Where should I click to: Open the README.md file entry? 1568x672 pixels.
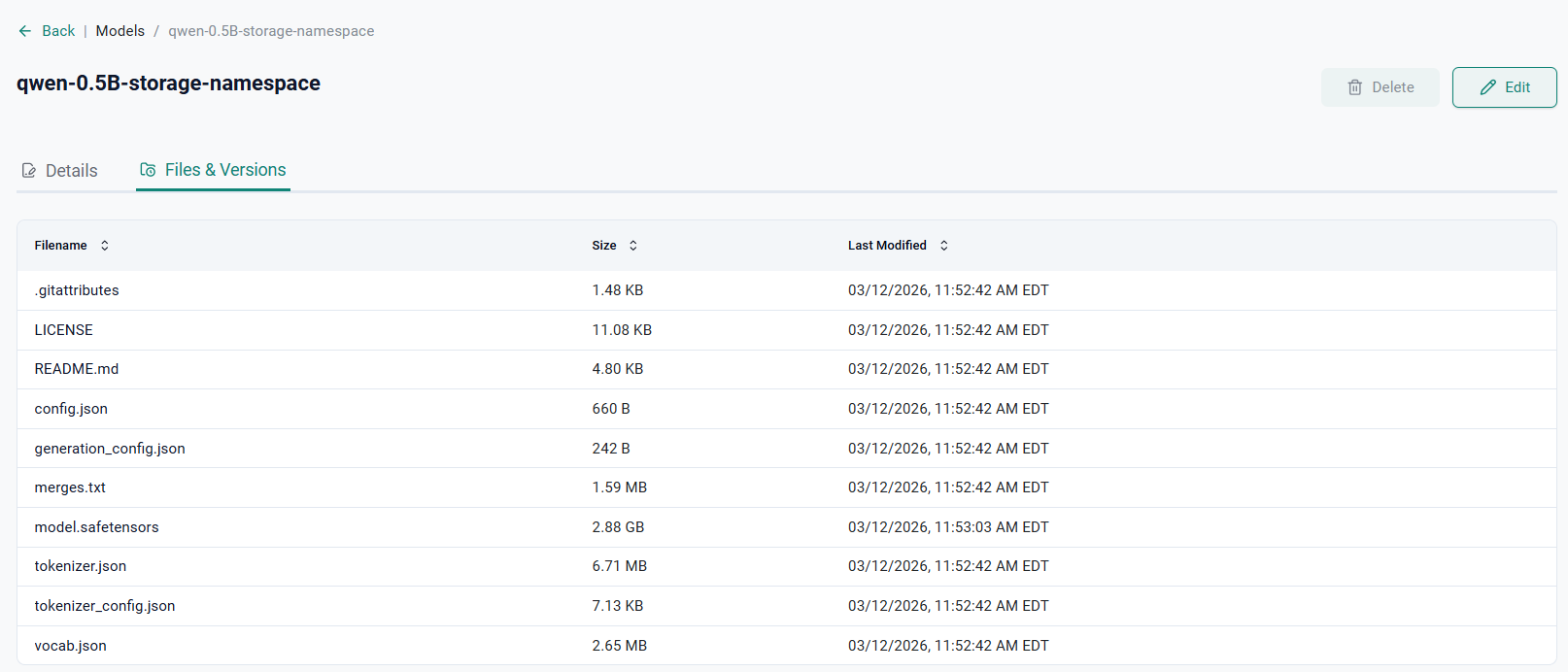pos(77,369)
